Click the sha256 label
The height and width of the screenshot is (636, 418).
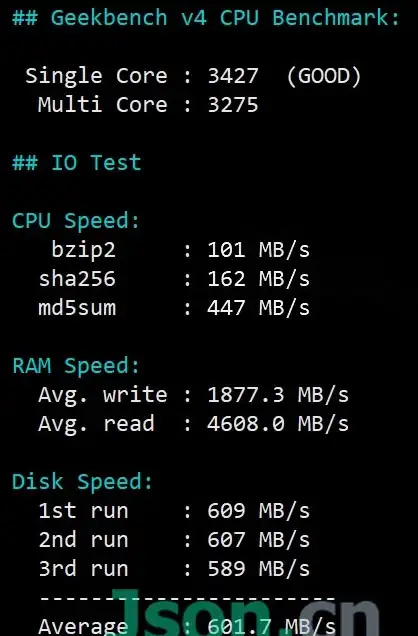77,279
